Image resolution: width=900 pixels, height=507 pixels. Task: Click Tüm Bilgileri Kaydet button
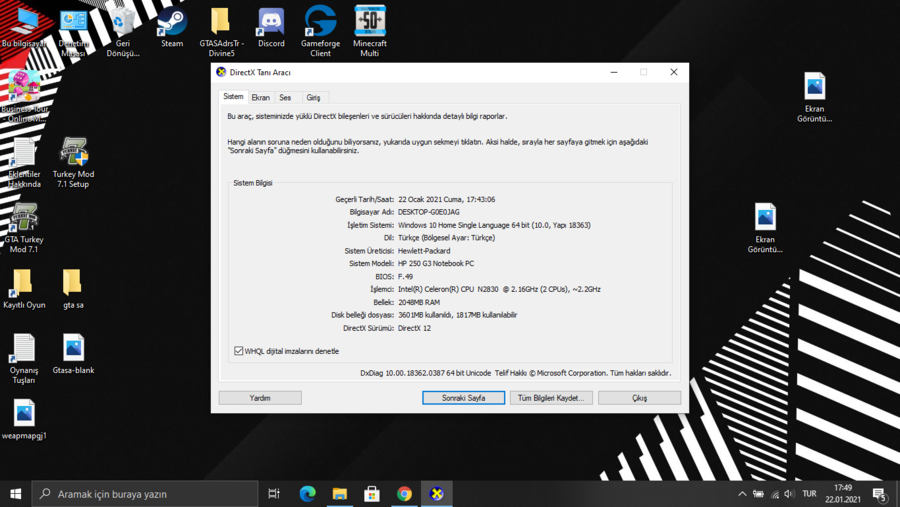551,398
